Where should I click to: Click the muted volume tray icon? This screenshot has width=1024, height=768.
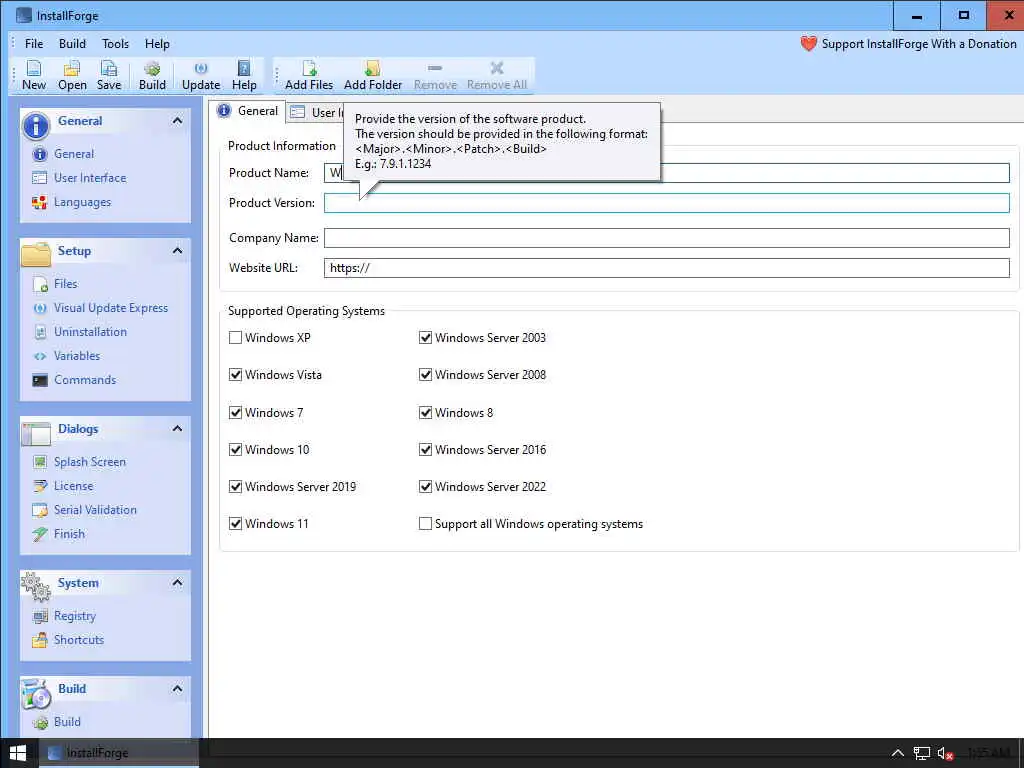(945, 754)
